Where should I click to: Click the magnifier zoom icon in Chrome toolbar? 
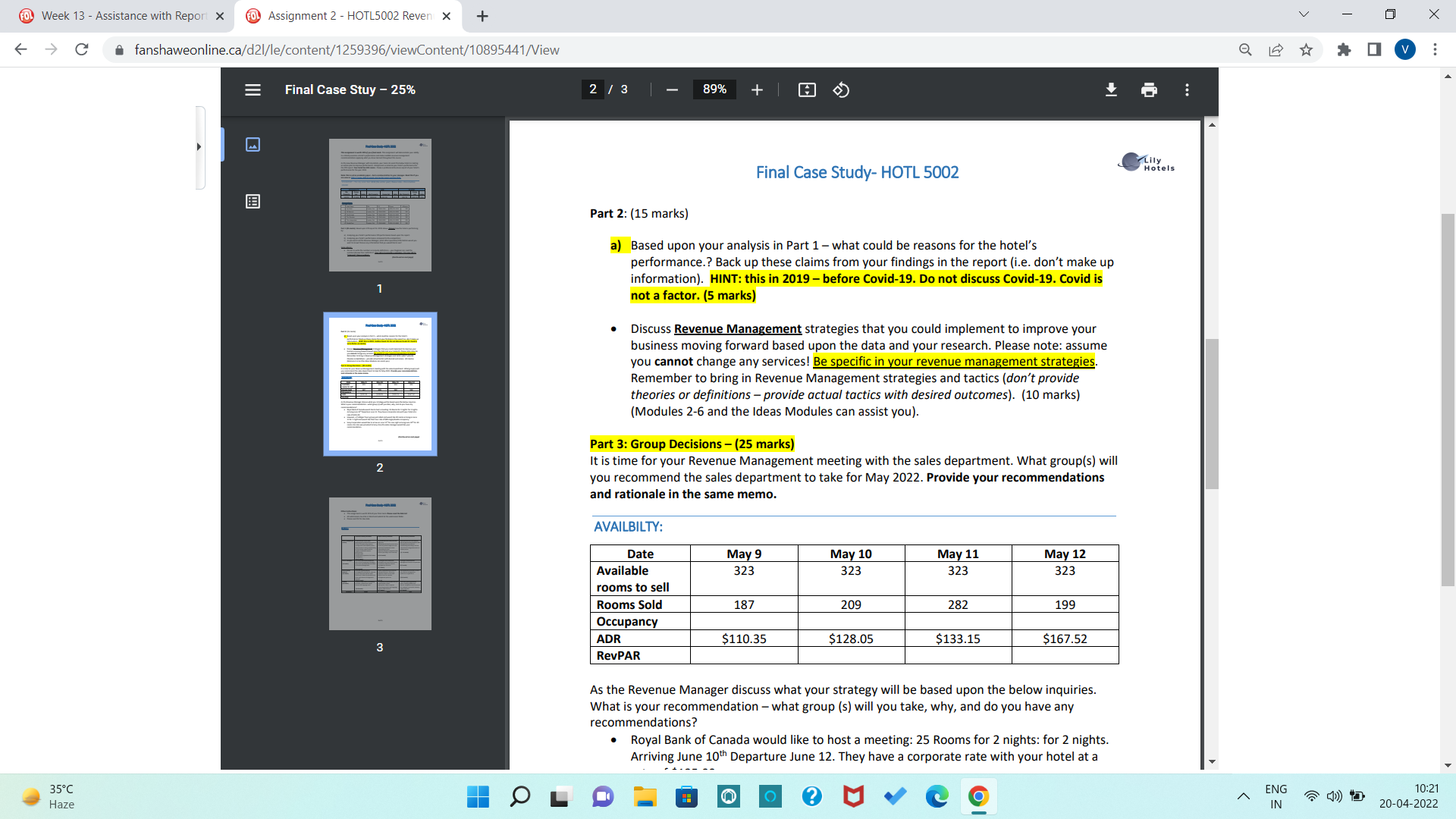coord(1244,50)
